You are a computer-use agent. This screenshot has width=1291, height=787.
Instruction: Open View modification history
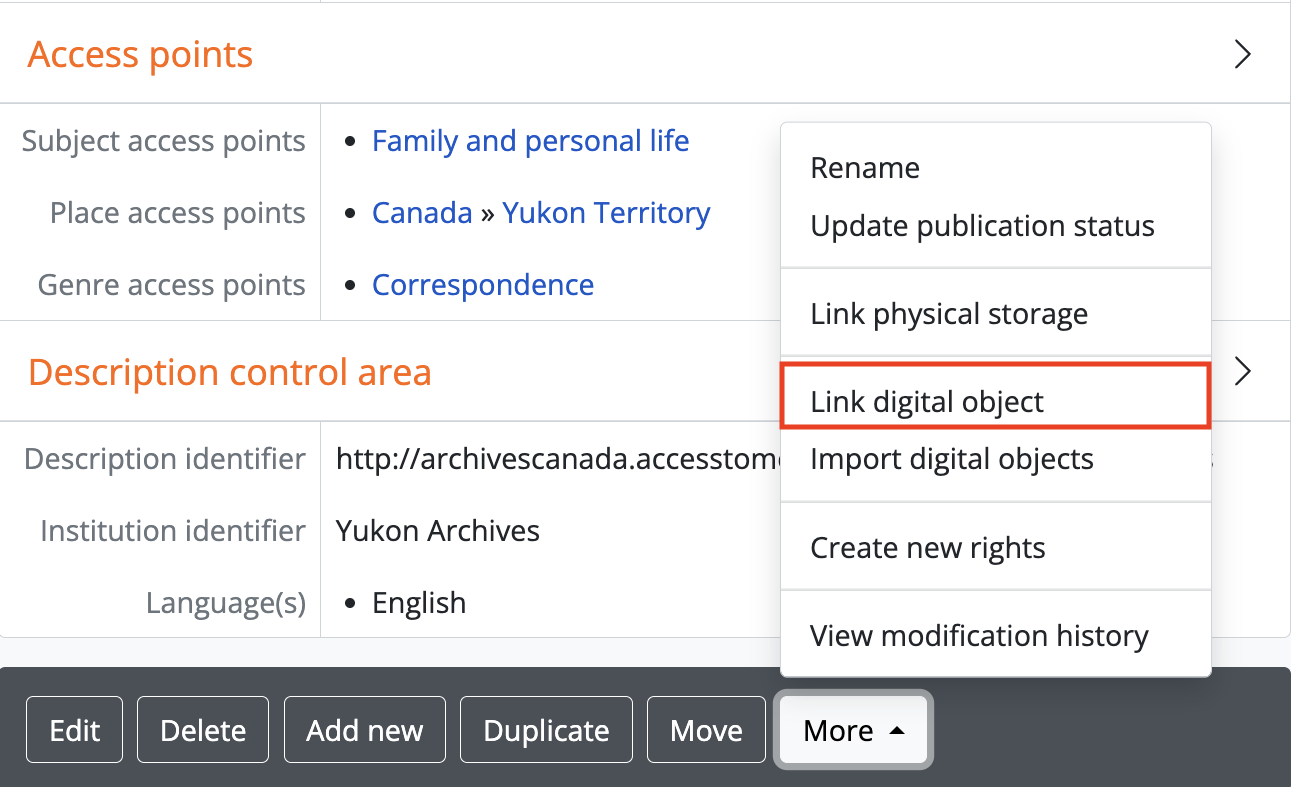pyautogui.click(x=979, y=636)
